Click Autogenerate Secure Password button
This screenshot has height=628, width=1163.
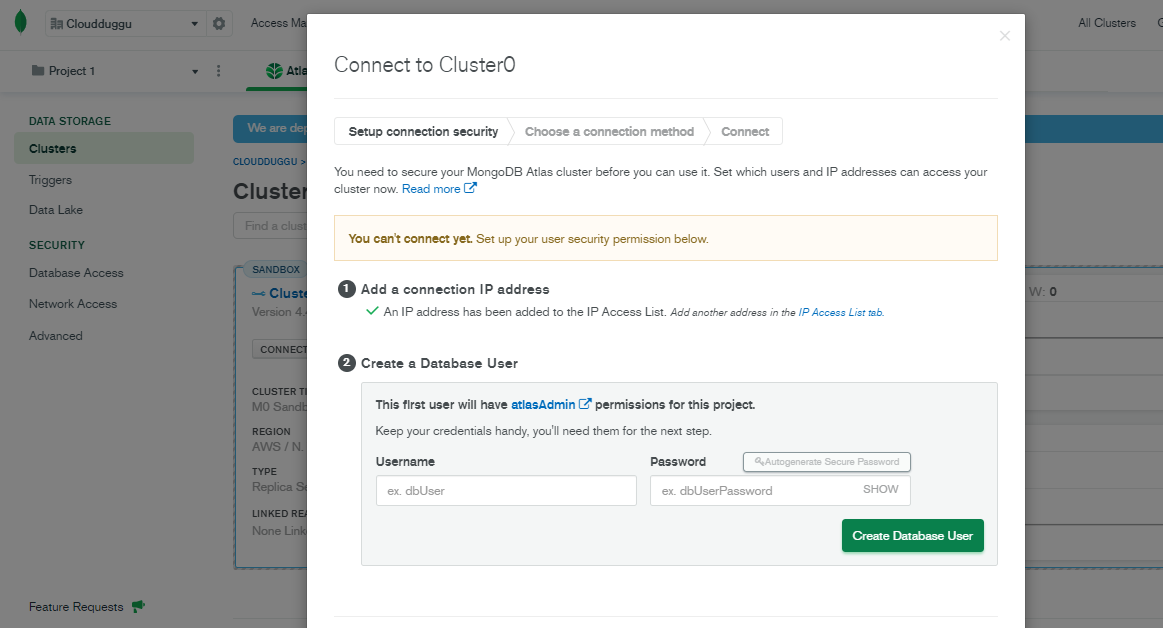826,462
